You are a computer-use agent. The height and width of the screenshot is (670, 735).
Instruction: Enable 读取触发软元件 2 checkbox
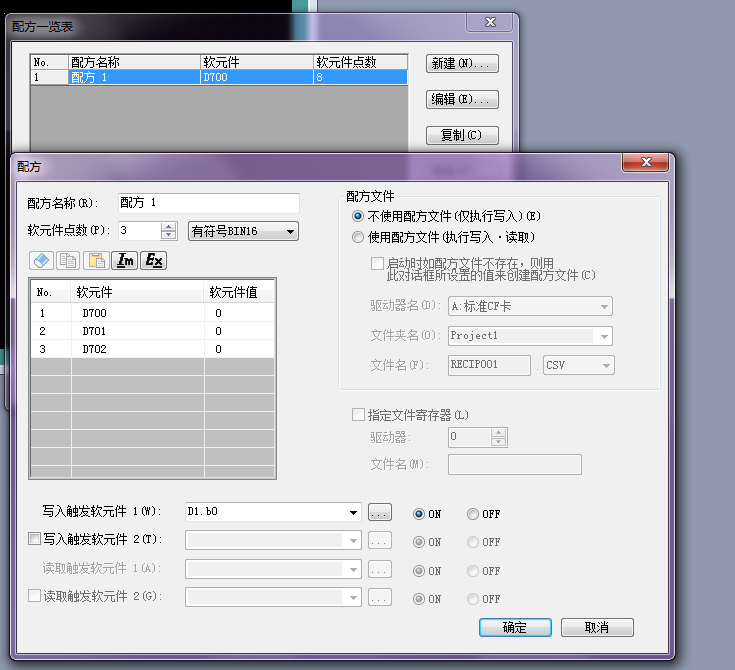point(35,597)
